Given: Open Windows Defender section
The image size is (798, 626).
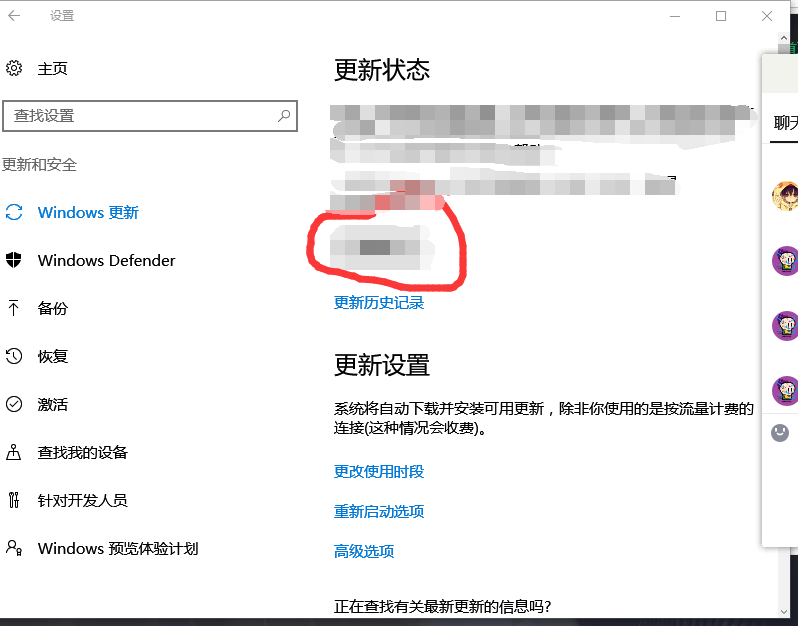Looking at the screenshot, I should click(106, 261).
